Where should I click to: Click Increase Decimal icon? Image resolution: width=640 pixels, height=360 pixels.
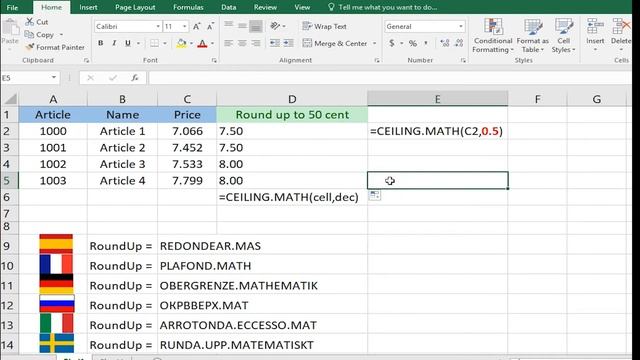(x=445, y=43)
